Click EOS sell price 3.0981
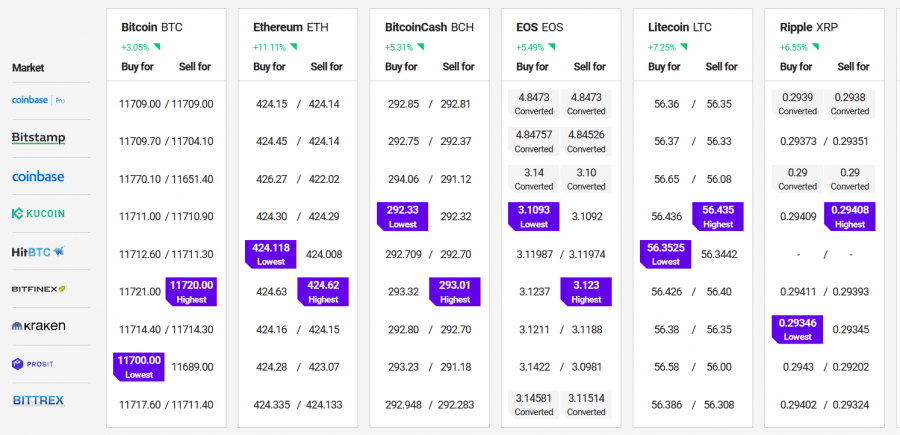Screen dimensions: 900x435 tap(588, 367)
